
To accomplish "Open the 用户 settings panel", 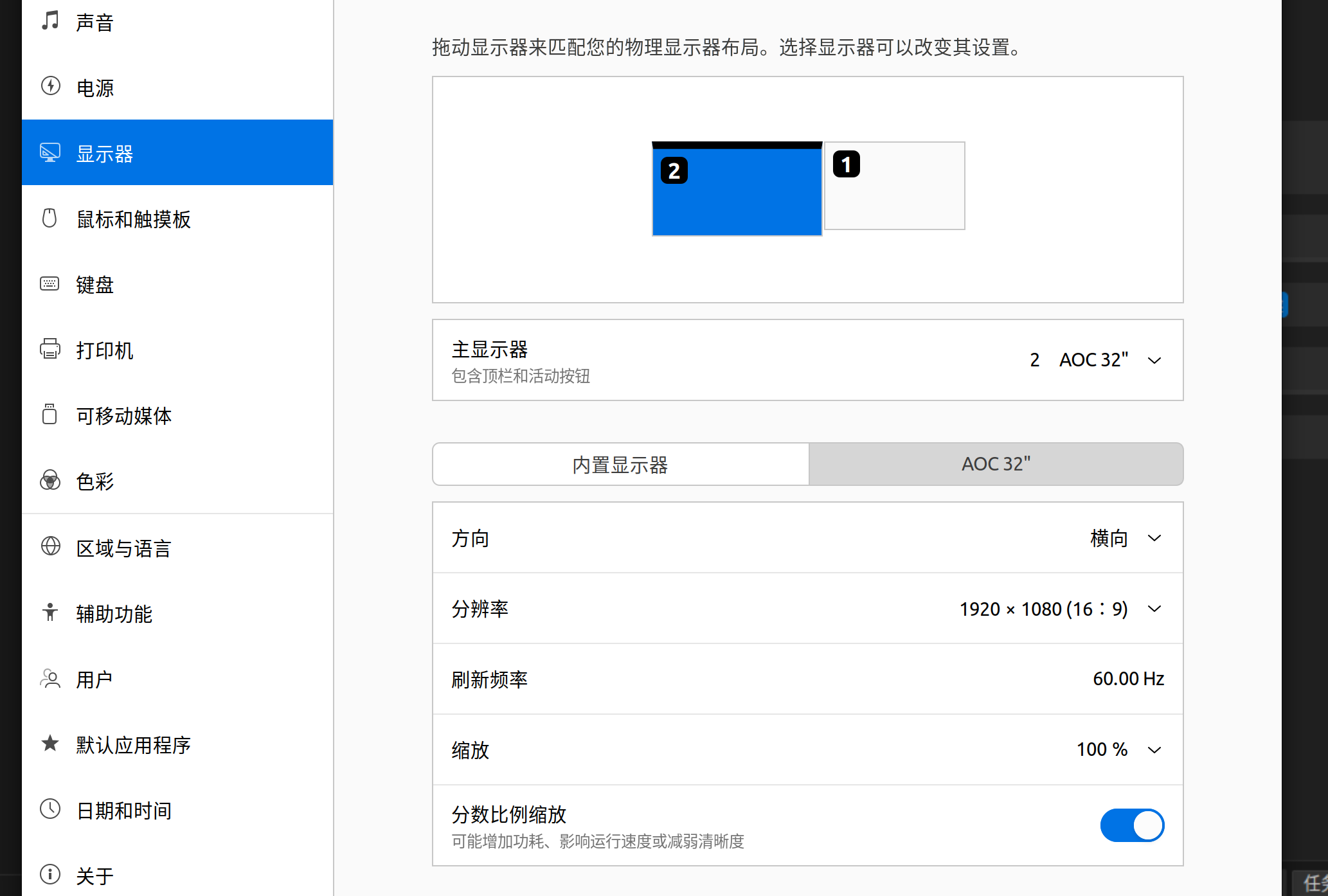I will point(94,679).
